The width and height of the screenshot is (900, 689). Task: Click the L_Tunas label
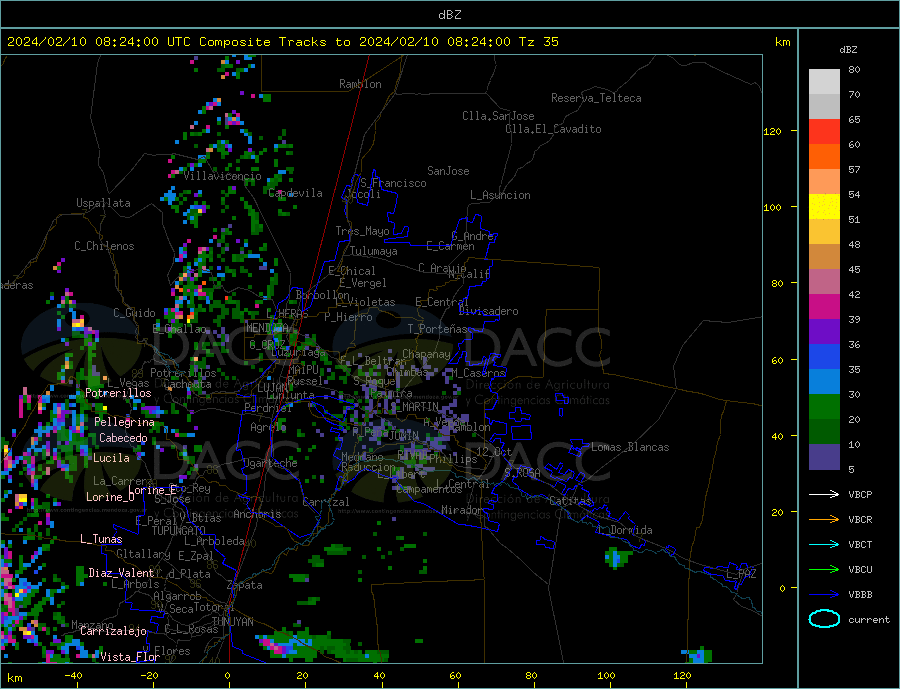pos(101,539)
